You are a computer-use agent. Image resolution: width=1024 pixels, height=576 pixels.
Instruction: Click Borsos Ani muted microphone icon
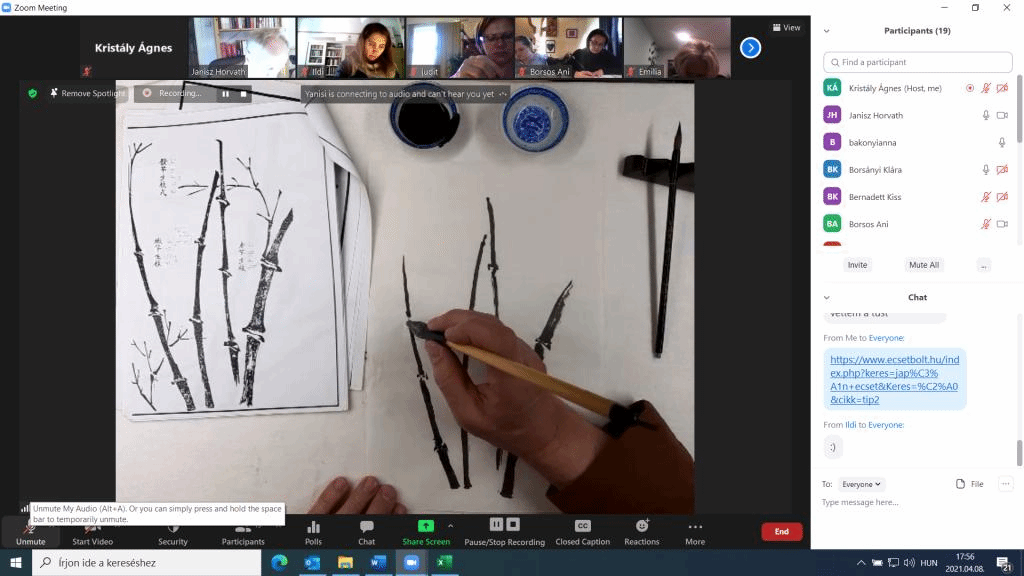point(985,224)
